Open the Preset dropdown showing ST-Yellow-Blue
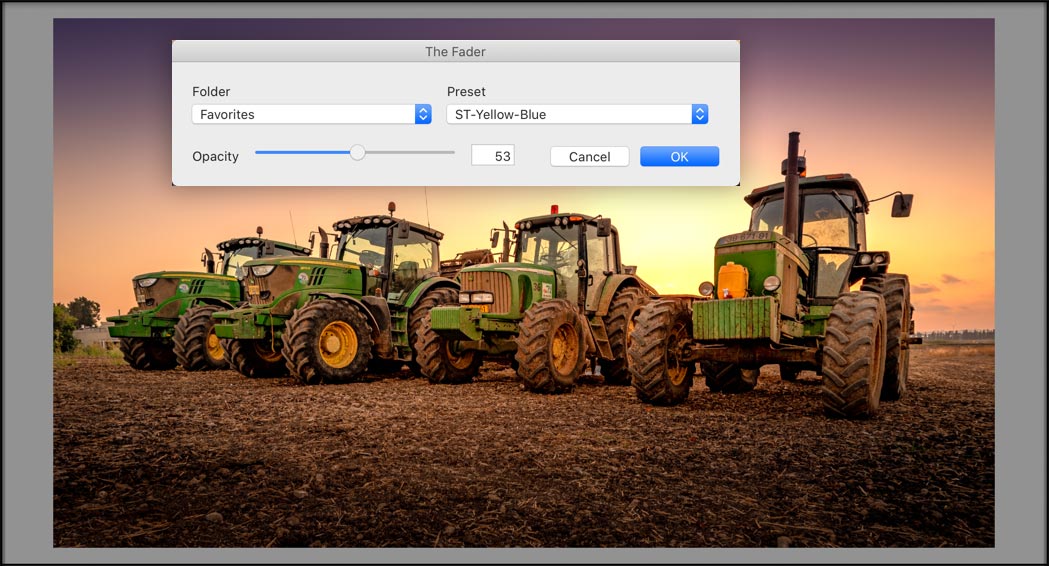Viewport: 1049px width, 566px height. point(577,114)
